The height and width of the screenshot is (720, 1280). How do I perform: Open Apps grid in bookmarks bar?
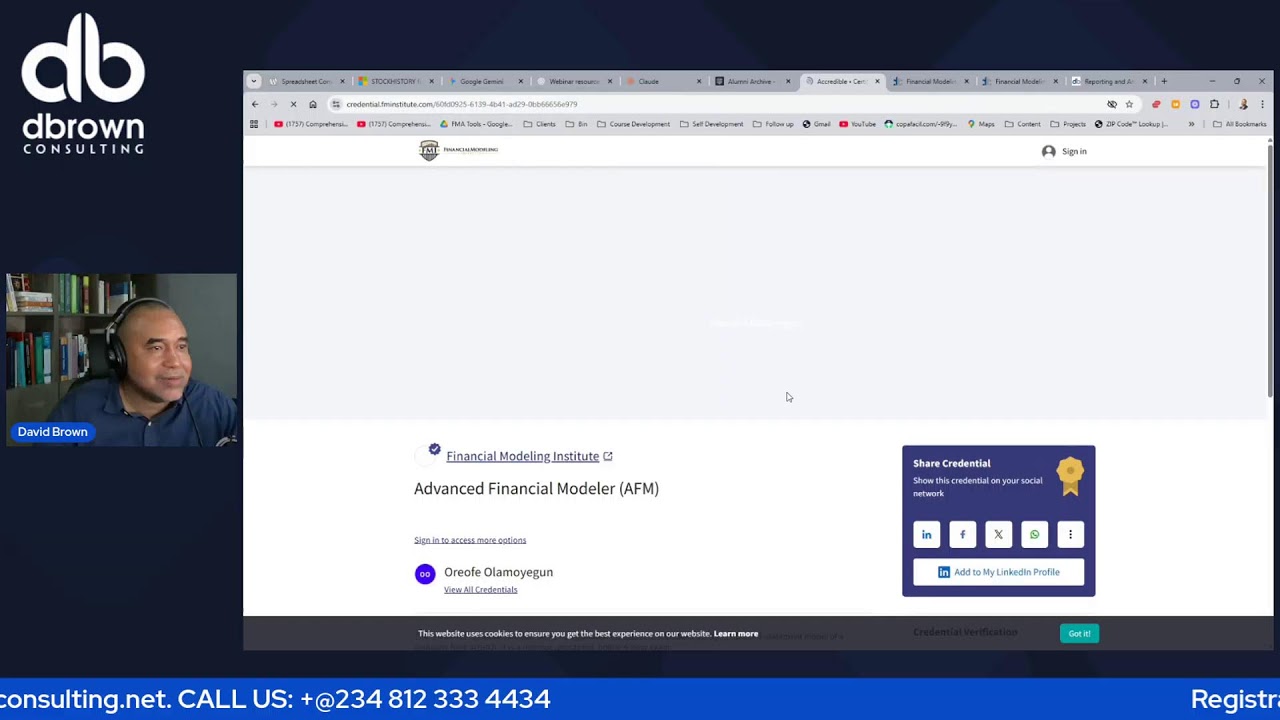tap(254, 124)
